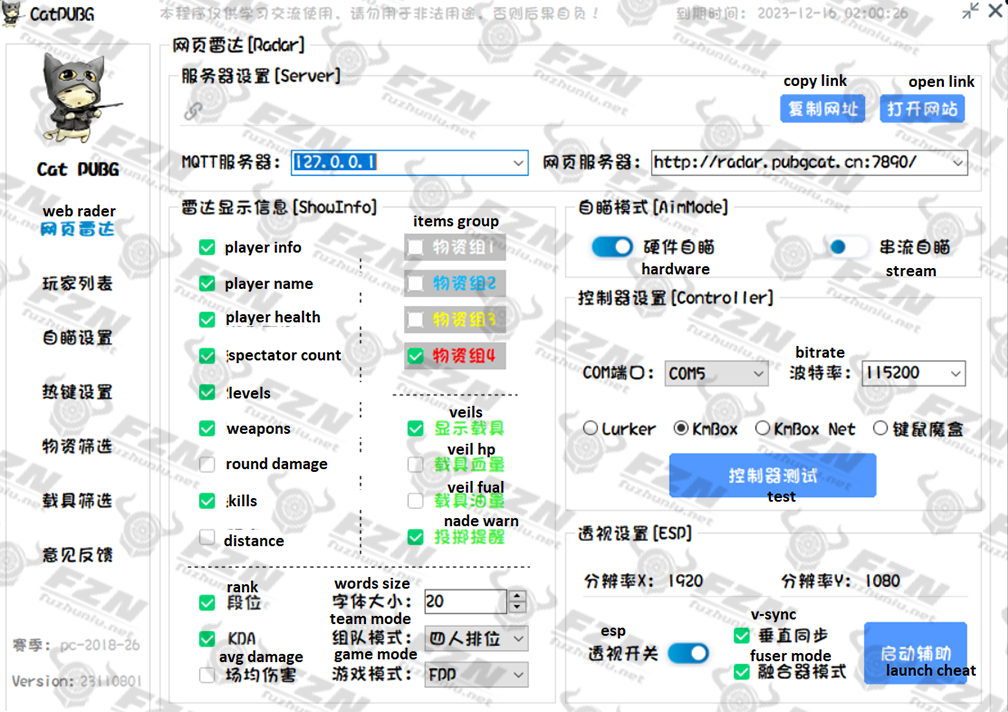Uncheck the red items group 4 checkbox

point(415,355)
